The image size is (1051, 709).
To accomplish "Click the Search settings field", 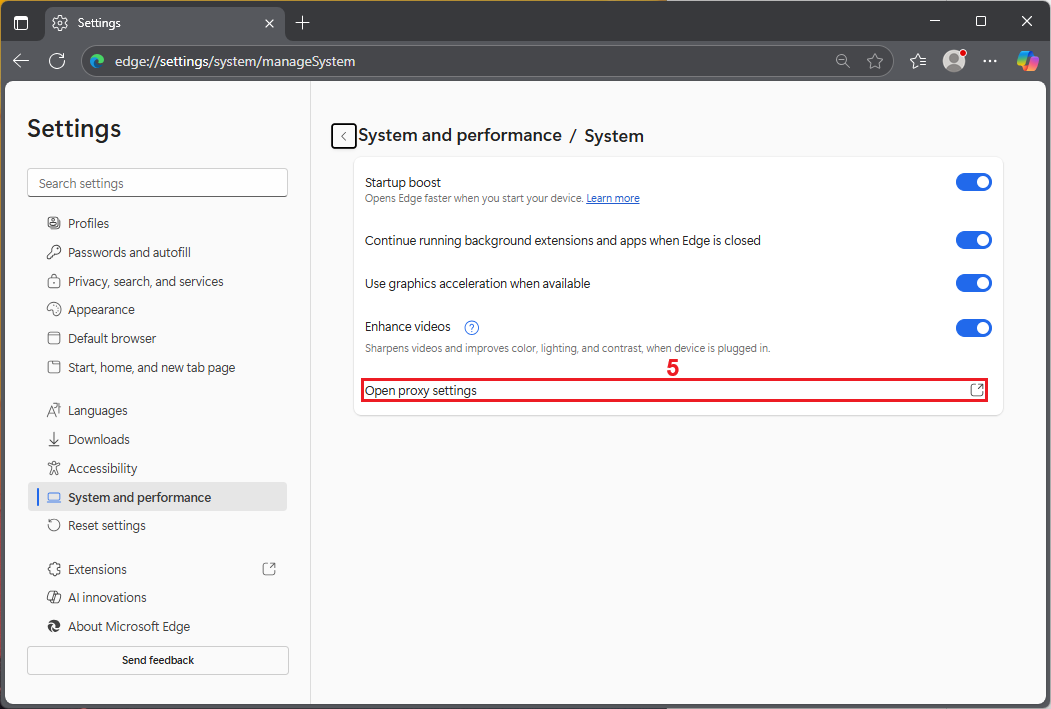I will (158, 183).
